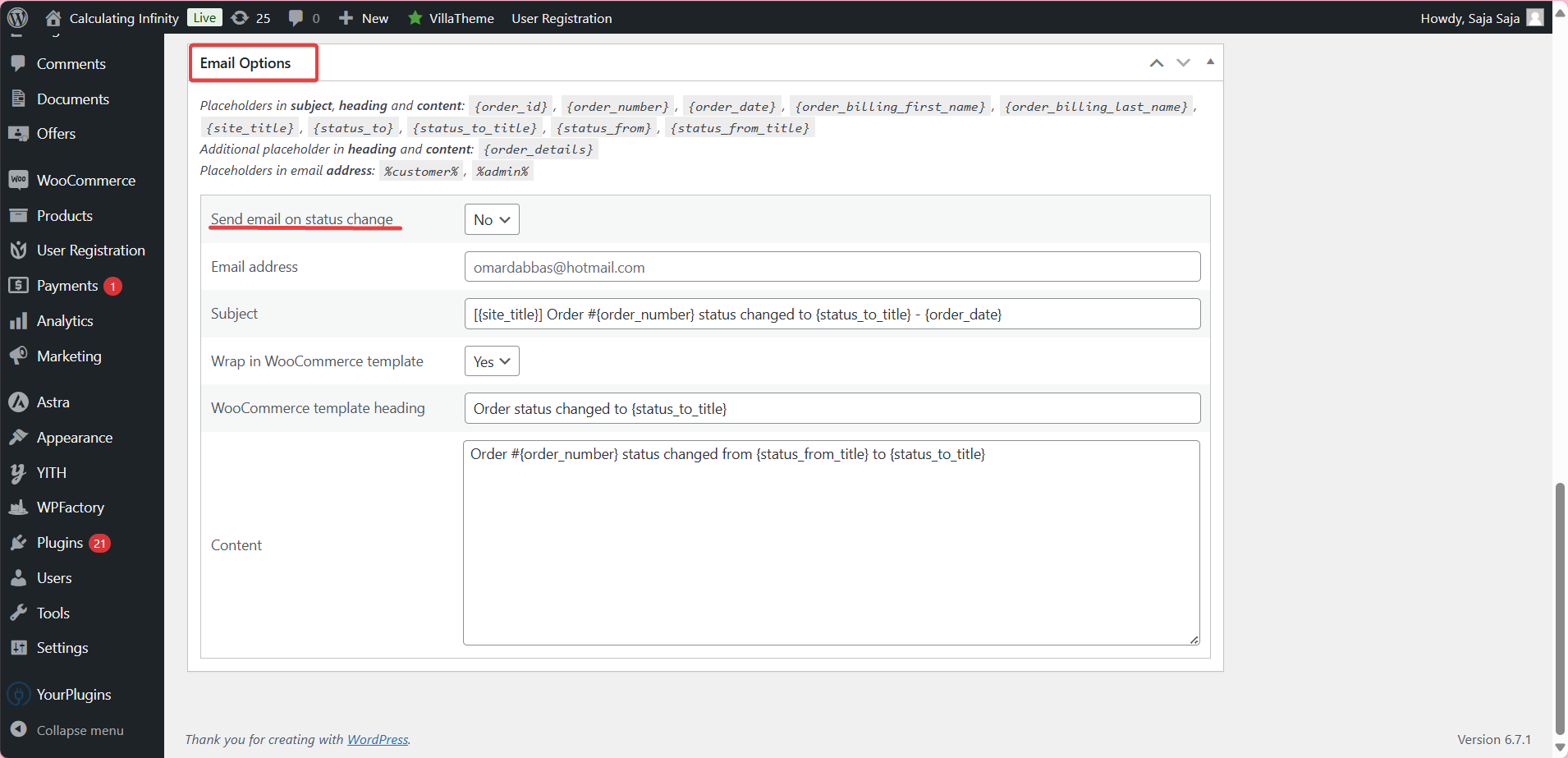The width and height of the screenshot is (1568, 758).
Task: Open the updates icon showing 25
Action: [240, 18]
